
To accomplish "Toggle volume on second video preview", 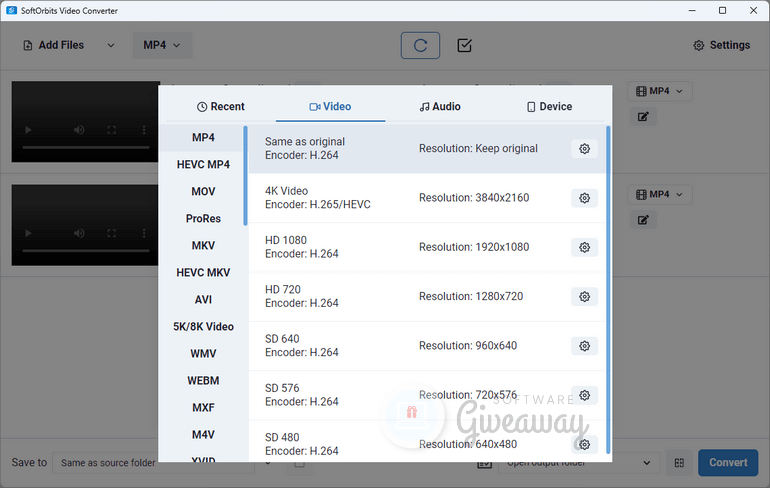I will 79,233.
